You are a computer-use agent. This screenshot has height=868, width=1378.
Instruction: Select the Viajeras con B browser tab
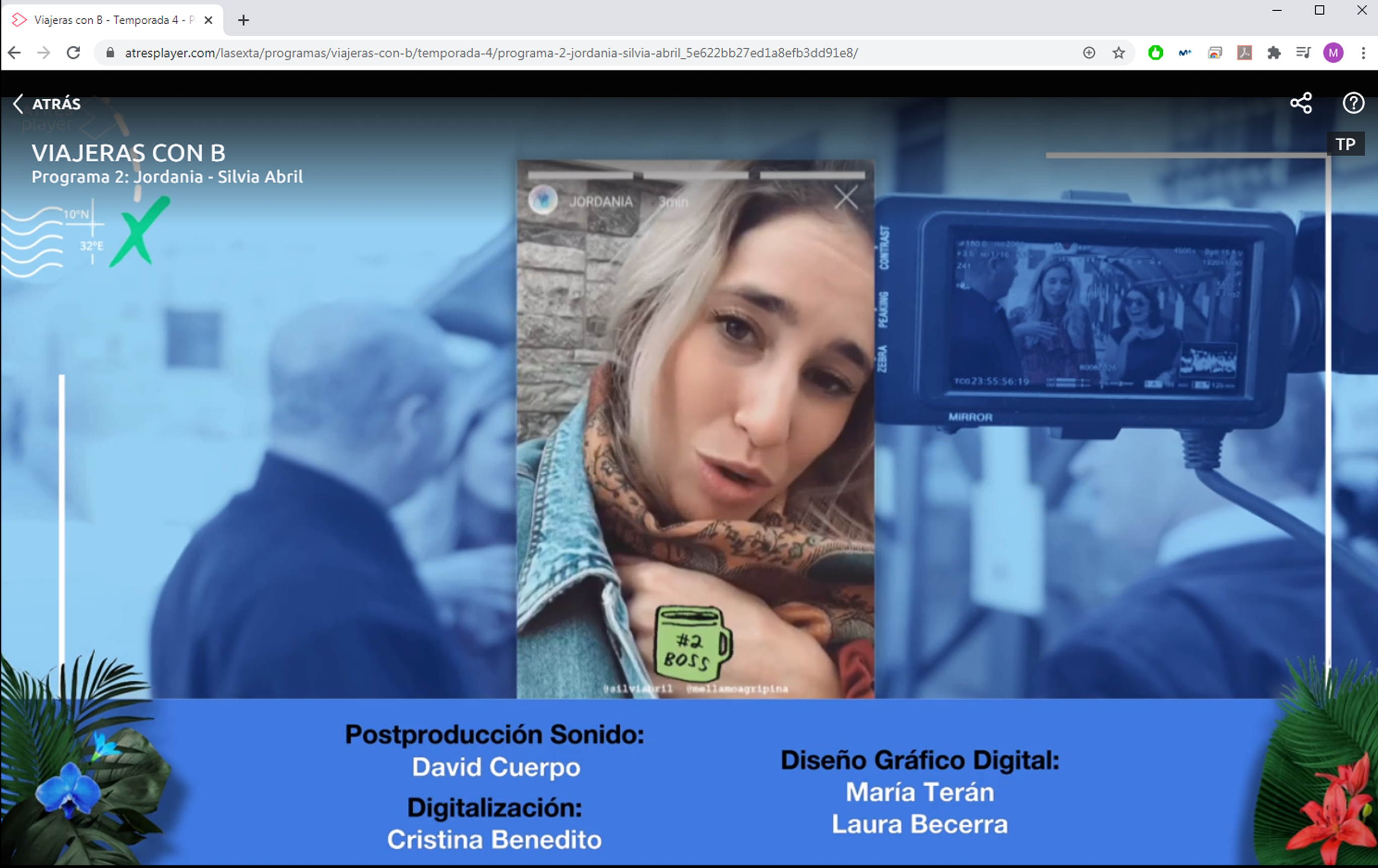point(109,20)
